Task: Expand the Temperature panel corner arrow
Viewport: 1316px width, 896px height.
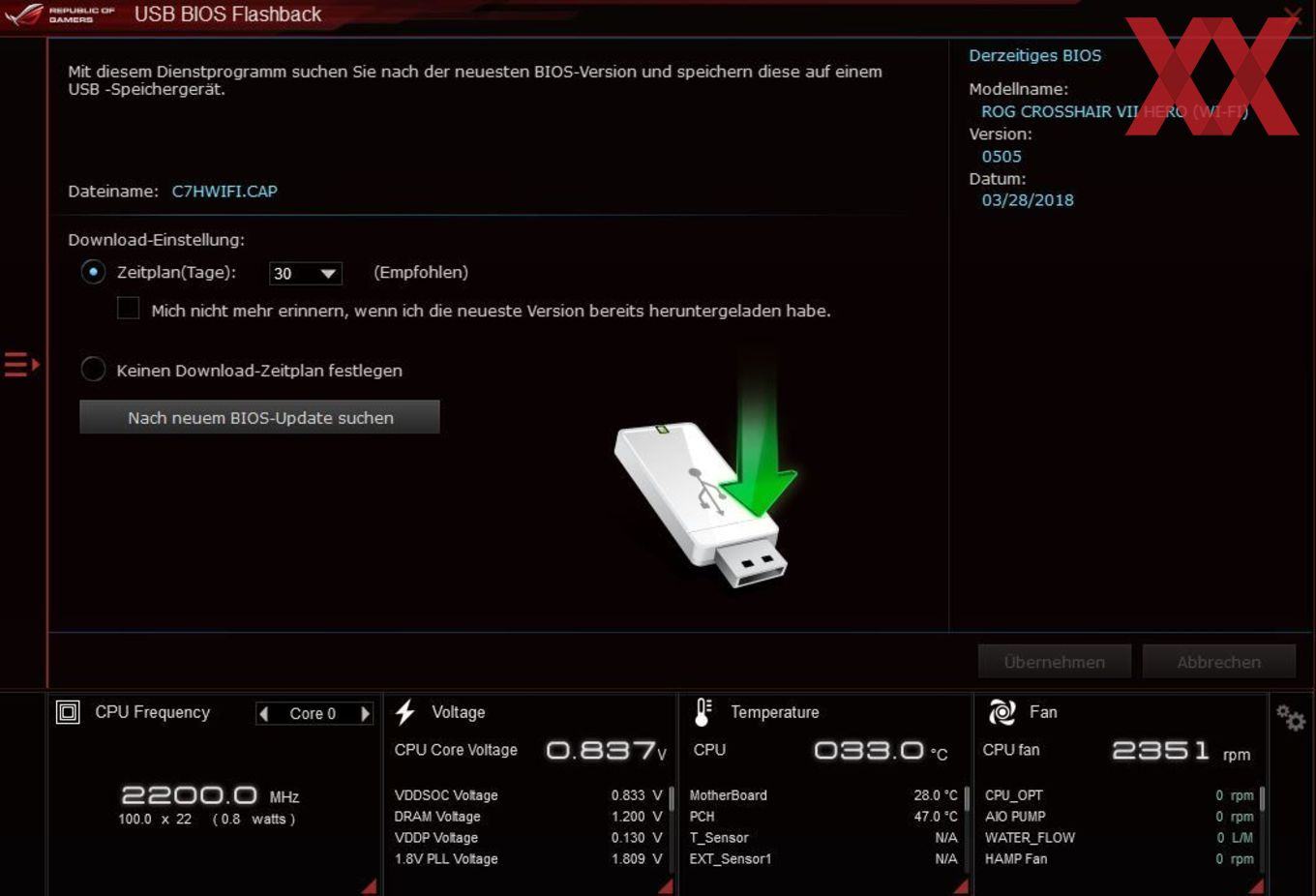Action: coord(960,885)
